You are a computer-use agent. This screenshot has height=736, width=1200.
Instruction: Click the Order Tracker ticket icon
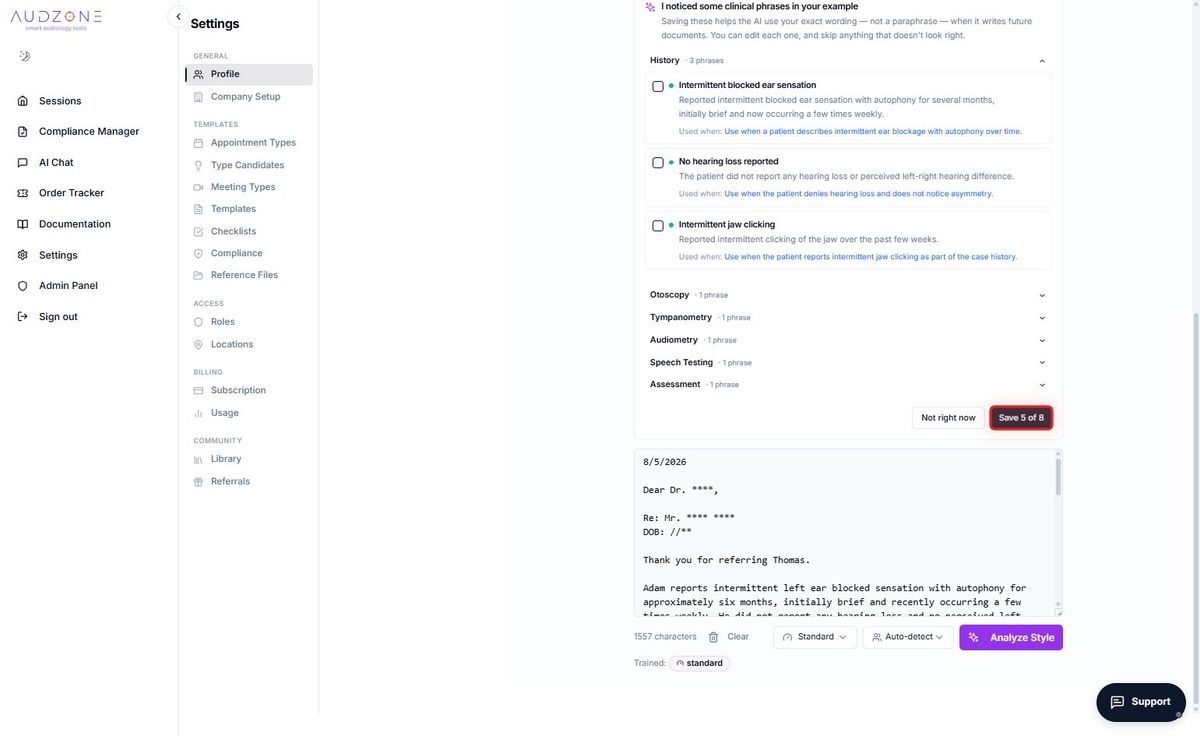[x=23, y=193]
